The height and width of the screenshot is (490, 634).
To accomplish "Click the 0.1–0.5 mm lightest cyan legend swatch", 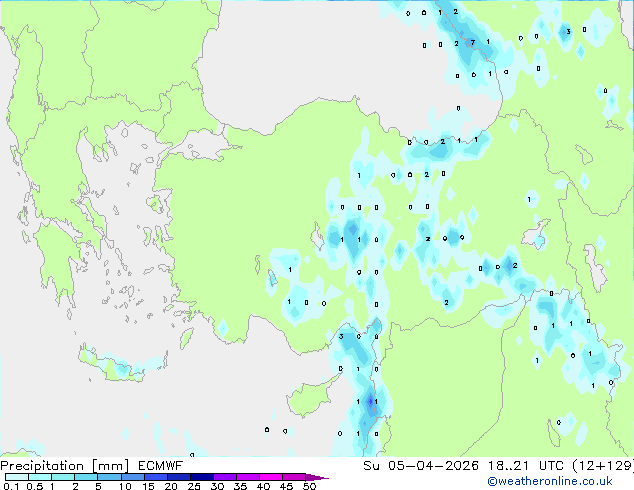I will 17,477.
